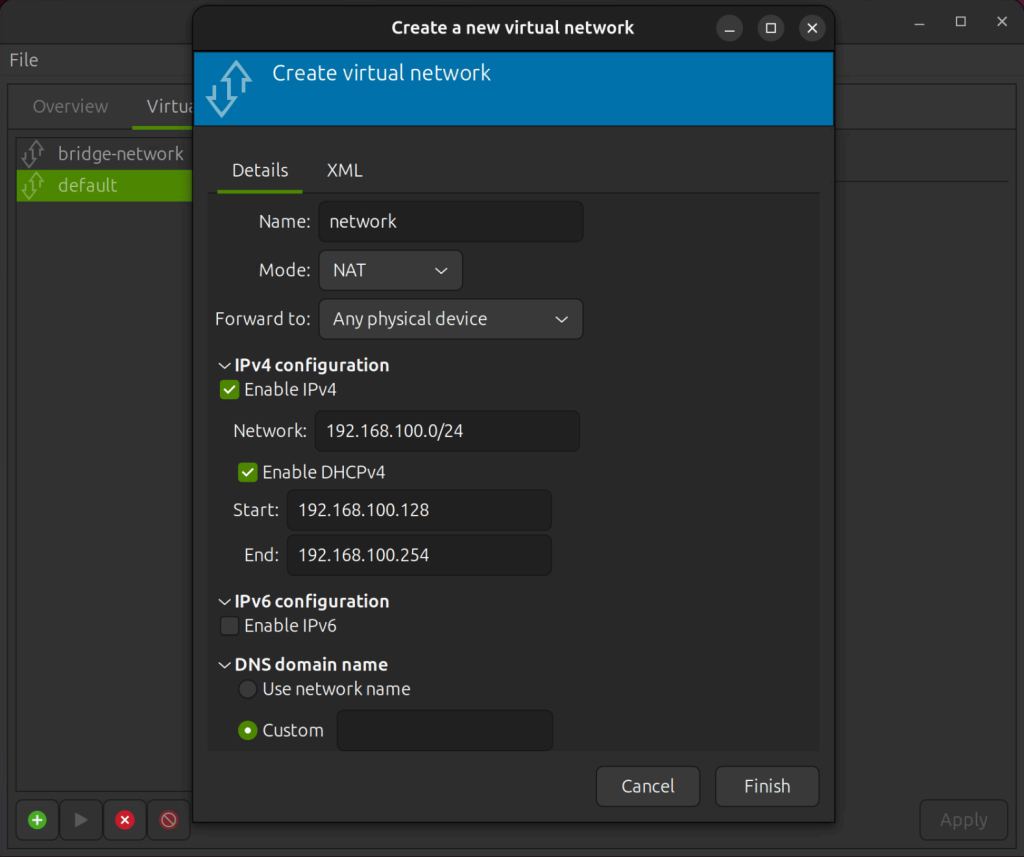1024x857 pixels.
Task: Click the bridge-network arrows icon
Action: [x=31, y=153]
